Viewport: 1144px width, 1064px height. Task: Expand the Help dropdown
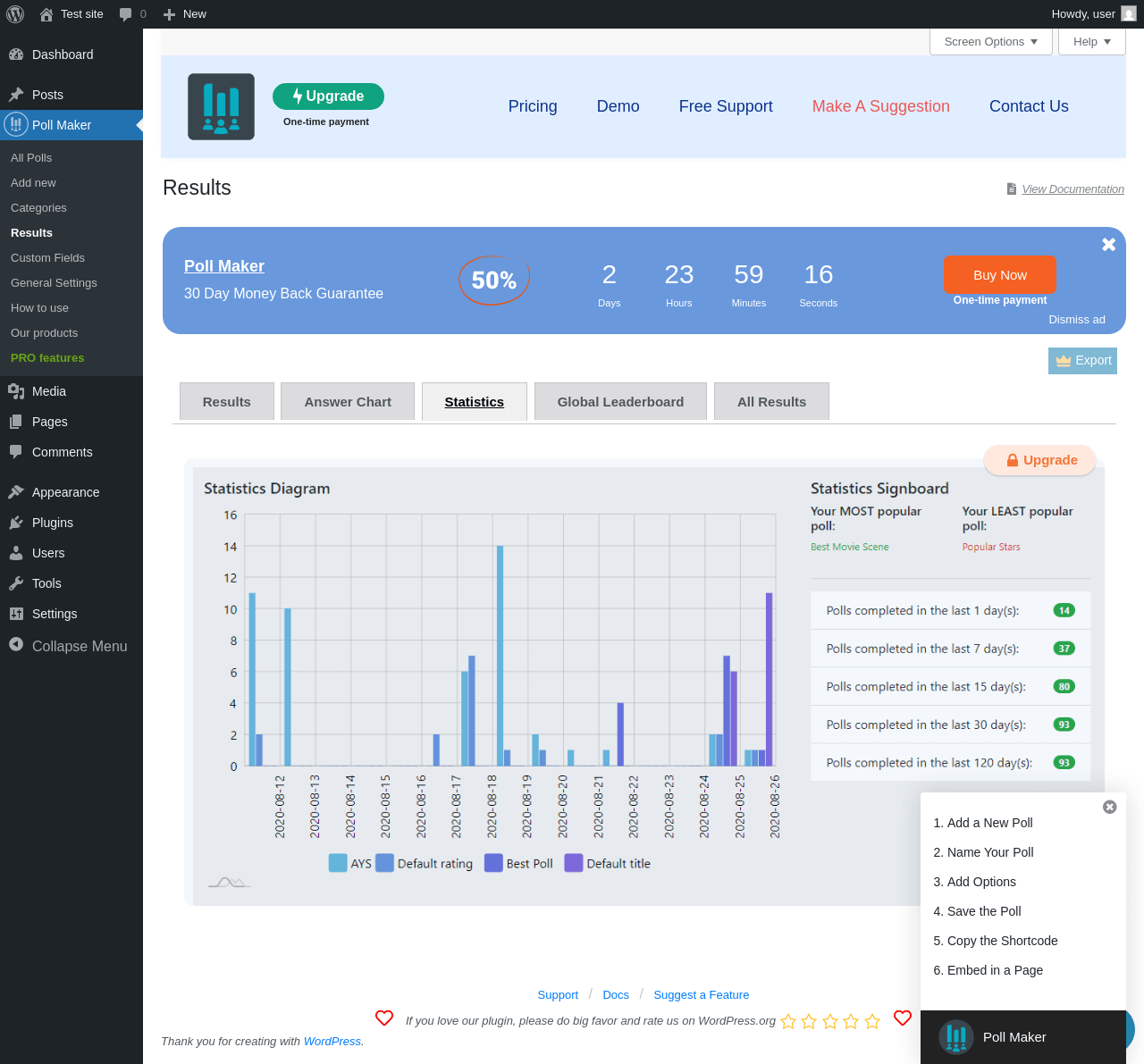1091,42
